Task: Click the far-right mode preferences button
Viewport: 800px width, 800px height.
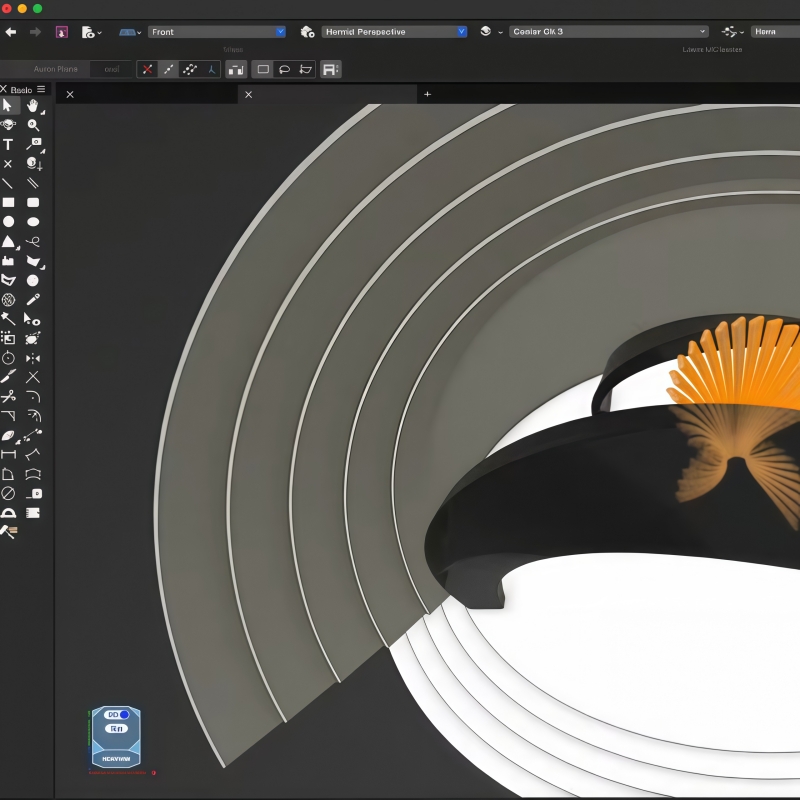Action: click(331, 69)
